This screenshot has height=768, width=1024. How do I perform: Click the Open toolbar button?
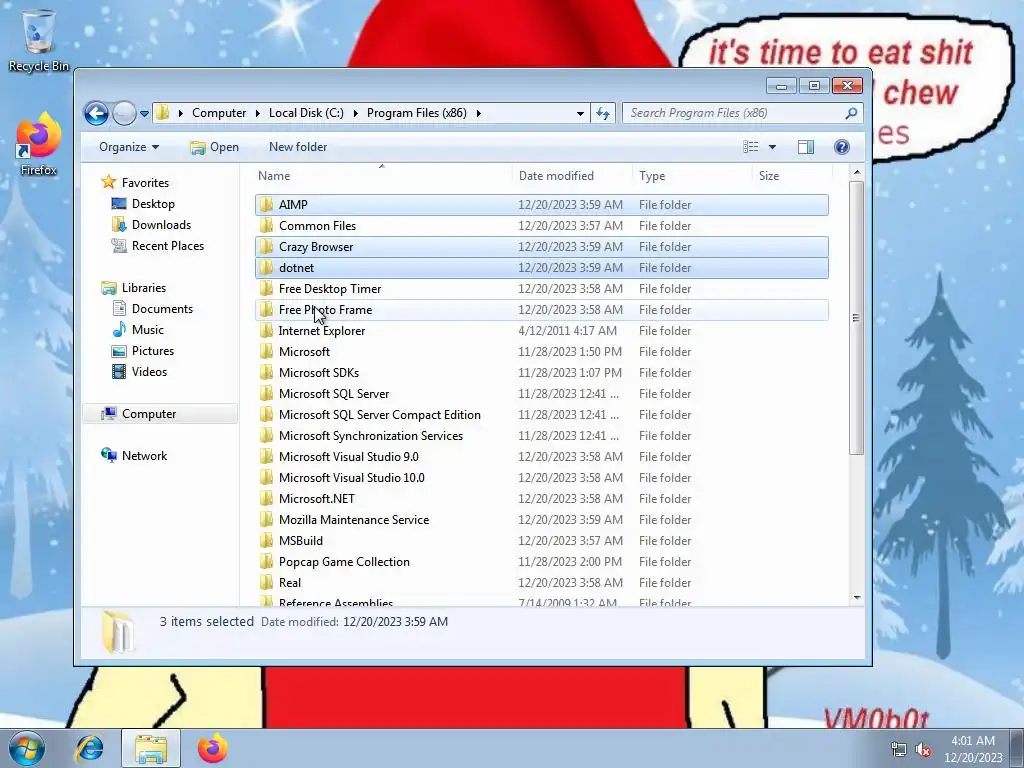coord(214,147)
